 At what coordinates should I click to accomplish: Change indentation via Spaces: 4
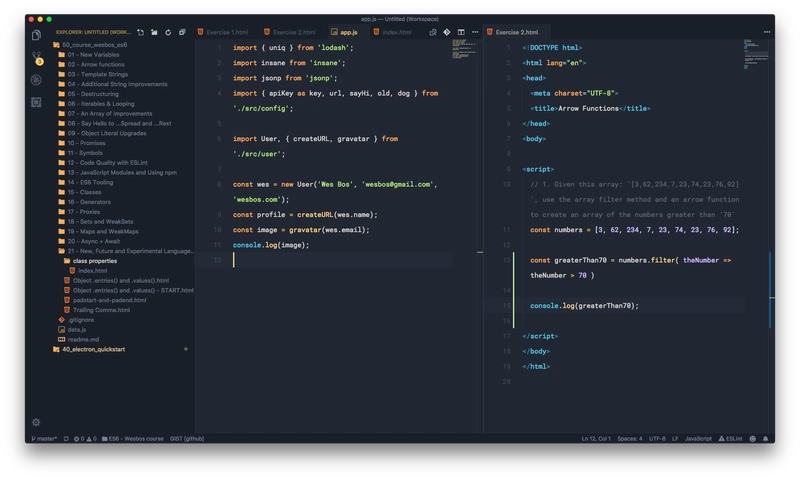tap(630, 438)
